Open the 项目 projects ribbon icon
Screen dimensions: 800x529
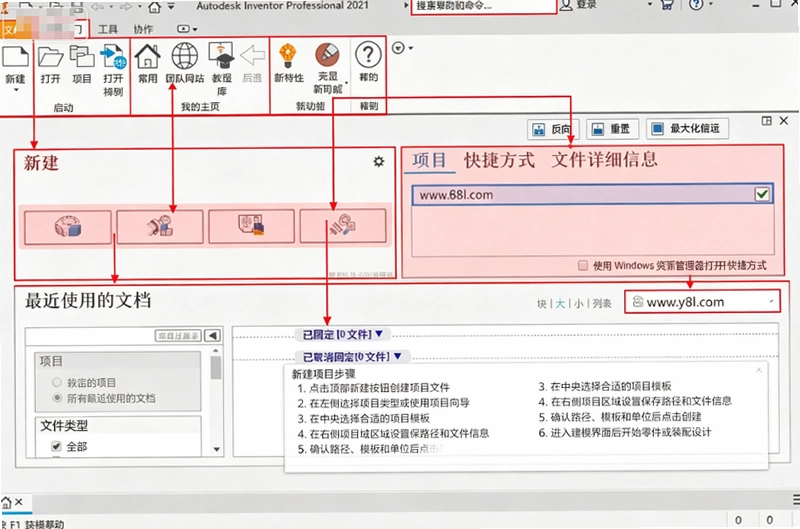tap(82, 56)
